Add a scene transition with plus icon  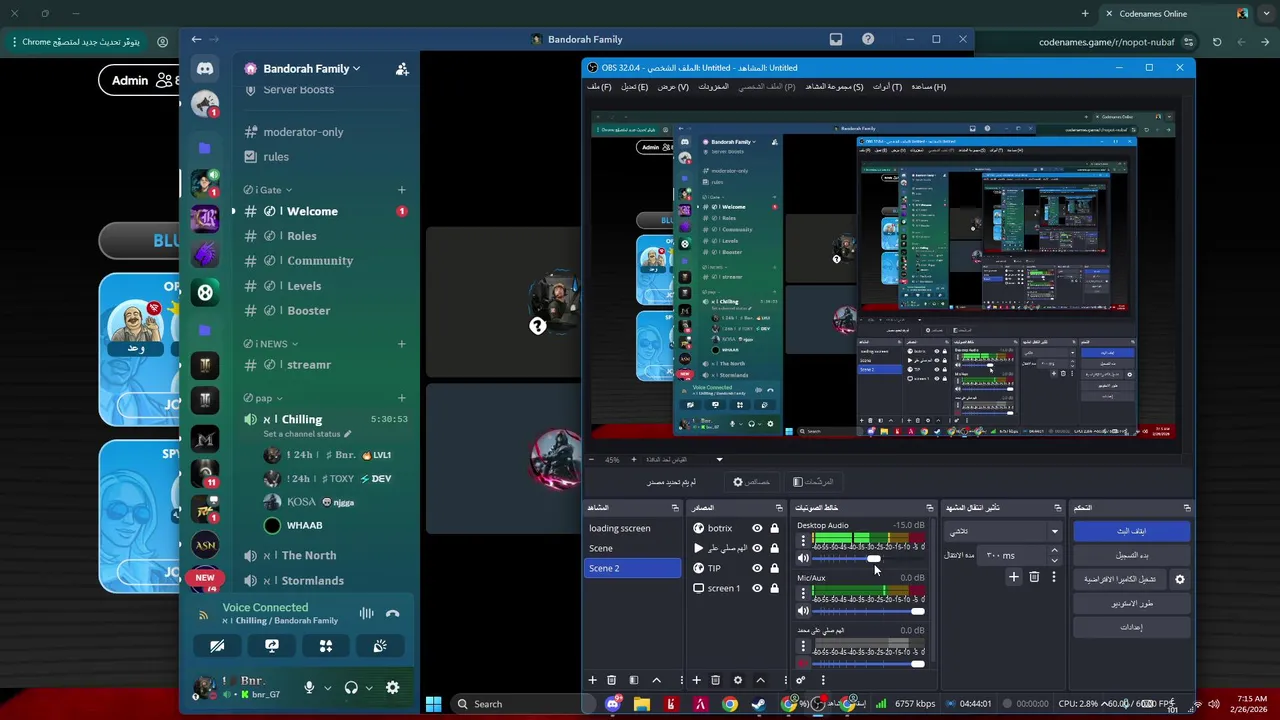1013,577
